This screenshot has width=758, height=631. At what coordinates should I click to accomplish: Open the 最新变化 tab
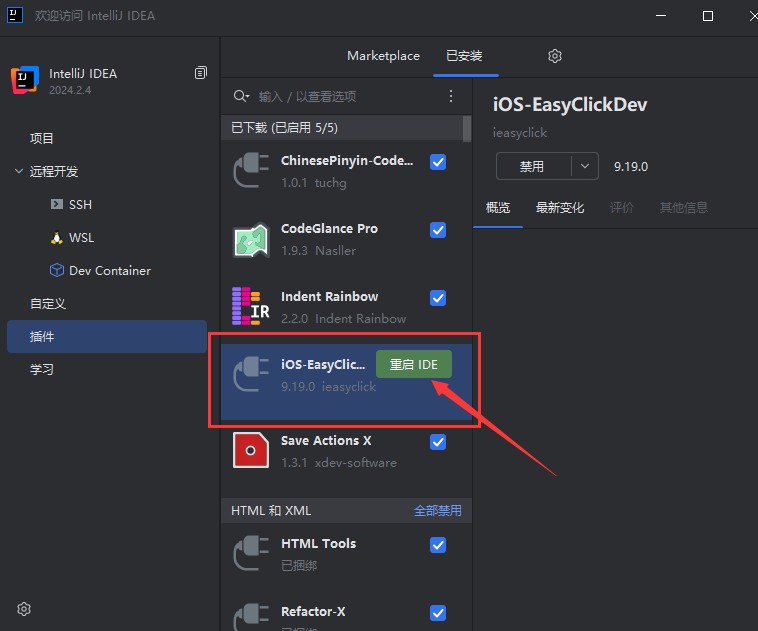[x=560, y=208]
